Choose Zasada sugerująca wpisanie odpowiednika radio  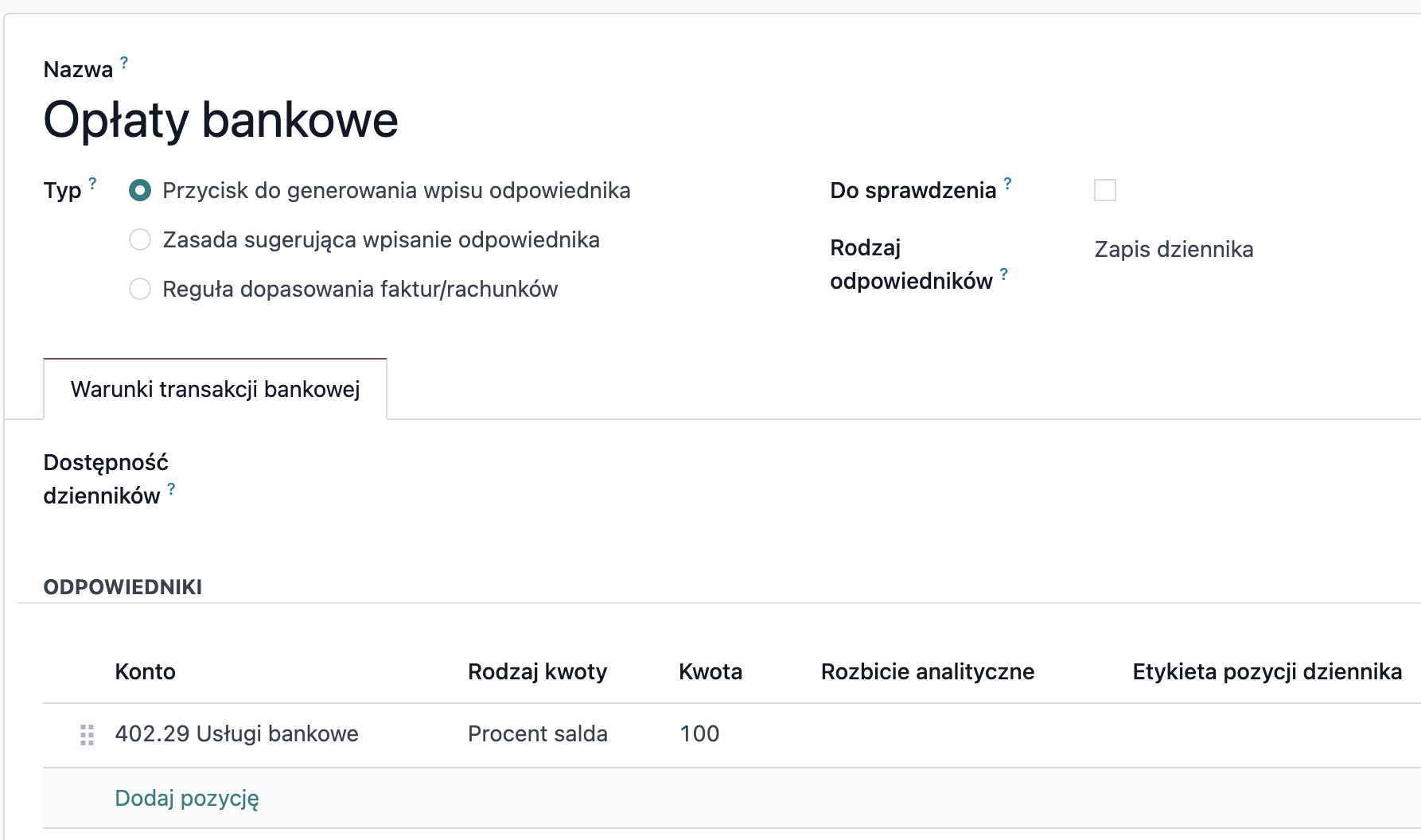pyautogui.click(x=140, y=240)
